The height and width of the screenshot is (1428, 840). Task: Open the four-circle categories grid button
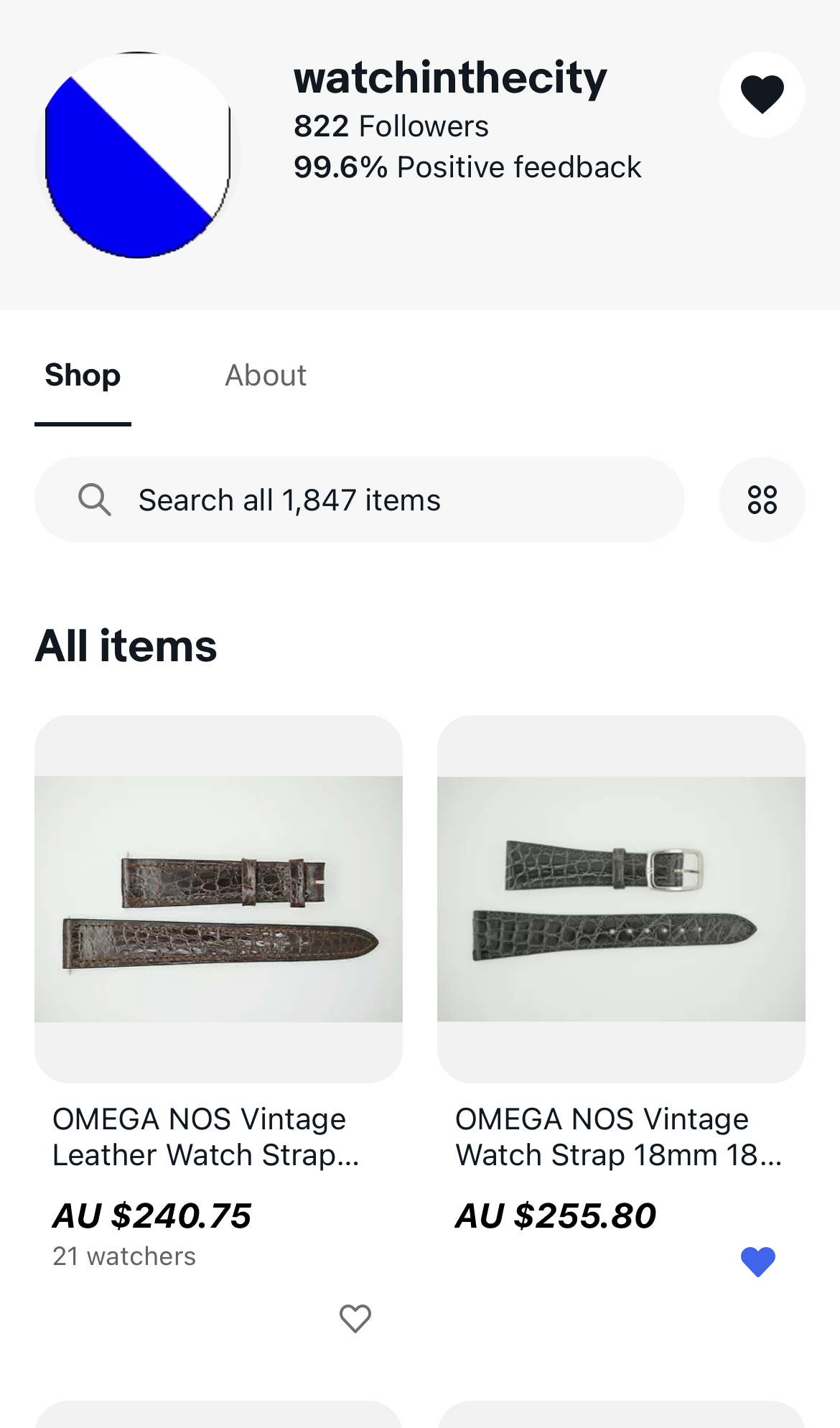(x=762, y=500)
